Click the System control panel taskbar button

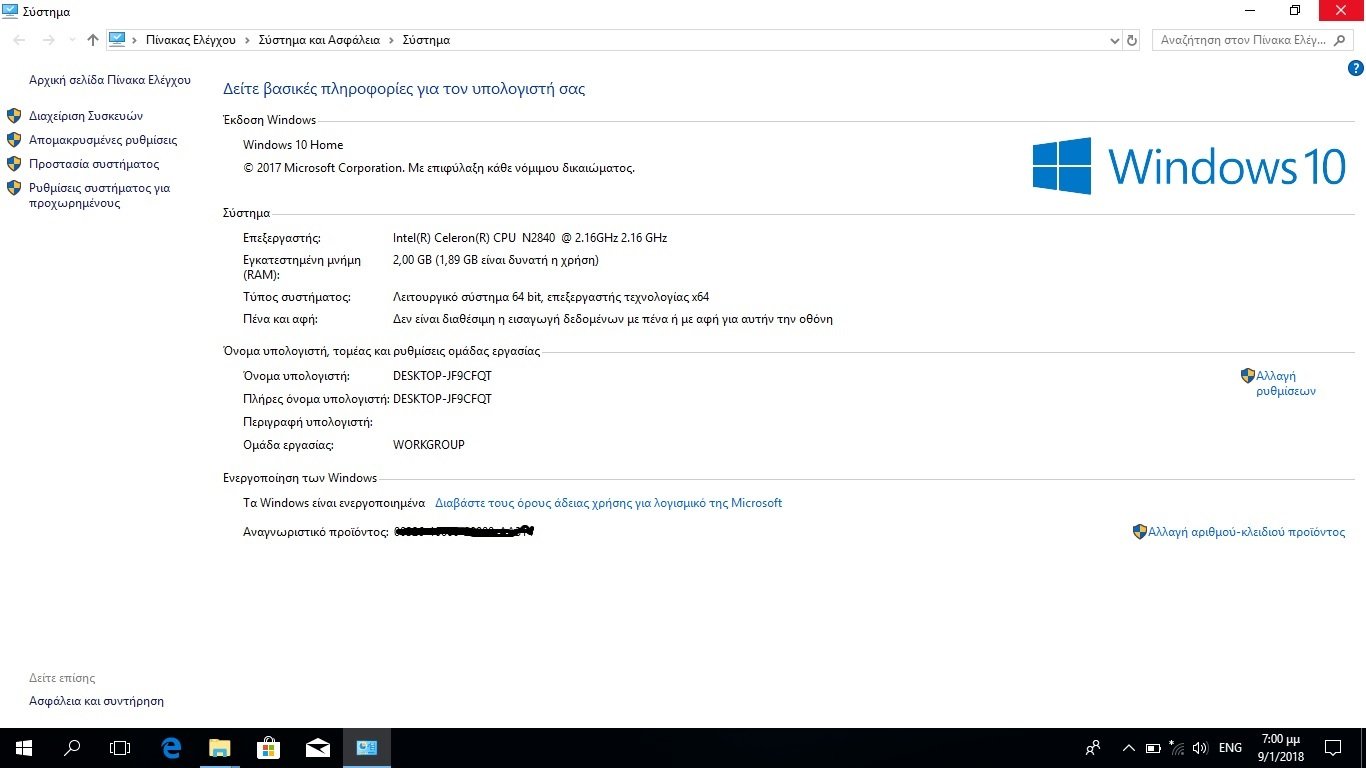click(366, 747)
